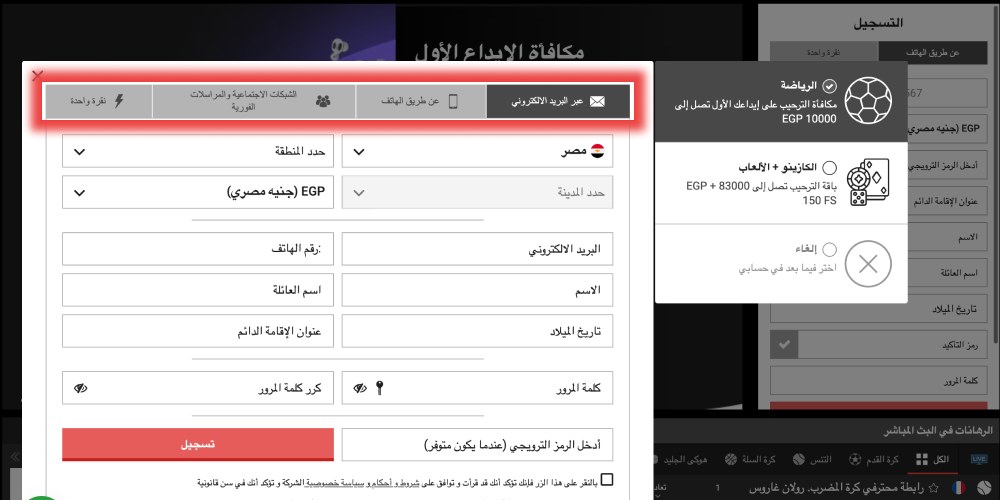Close the registration modal with the X
Screen dimensions: 1000x500
click(38, 76)
